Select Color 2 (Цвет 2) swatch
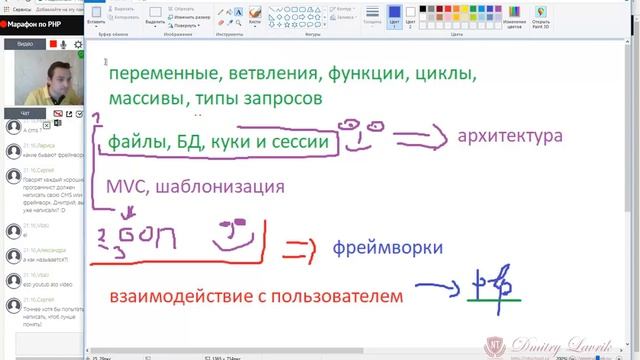 point(410,17)
